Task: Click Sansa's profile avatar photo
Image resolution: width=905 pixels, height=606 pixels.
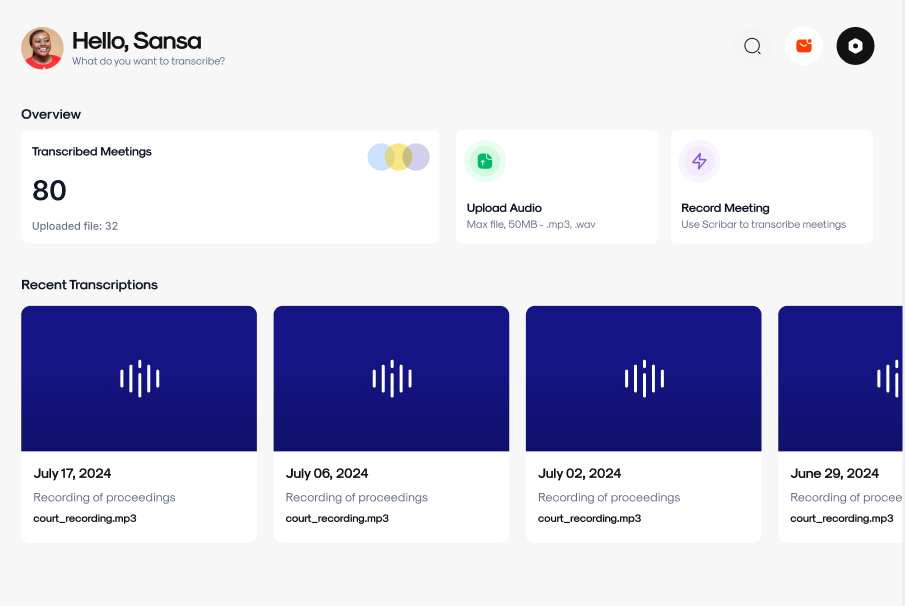Action: 42,47
